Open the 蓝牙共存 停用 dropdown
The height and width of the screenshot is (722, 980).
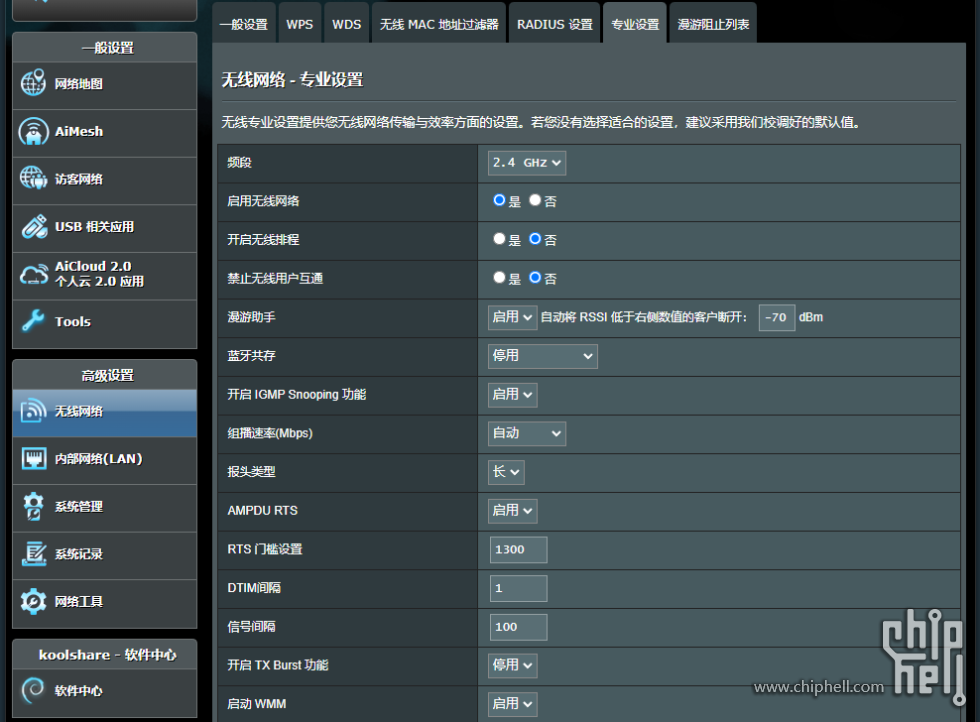(x=542, y=356)
